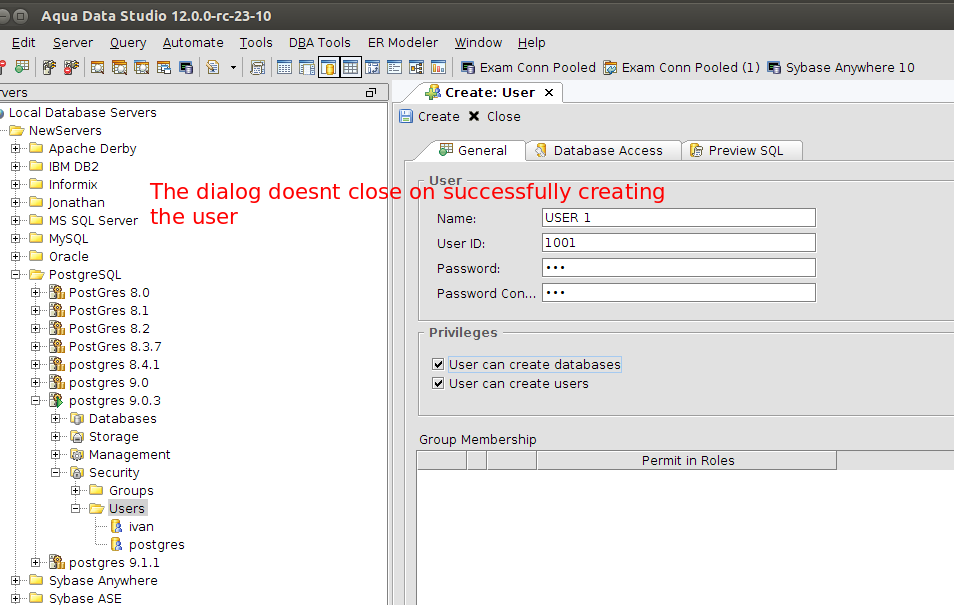
Task: Click the stacked query windows magnifier icon
Action: pyautogui.click(x=119, y=67)
